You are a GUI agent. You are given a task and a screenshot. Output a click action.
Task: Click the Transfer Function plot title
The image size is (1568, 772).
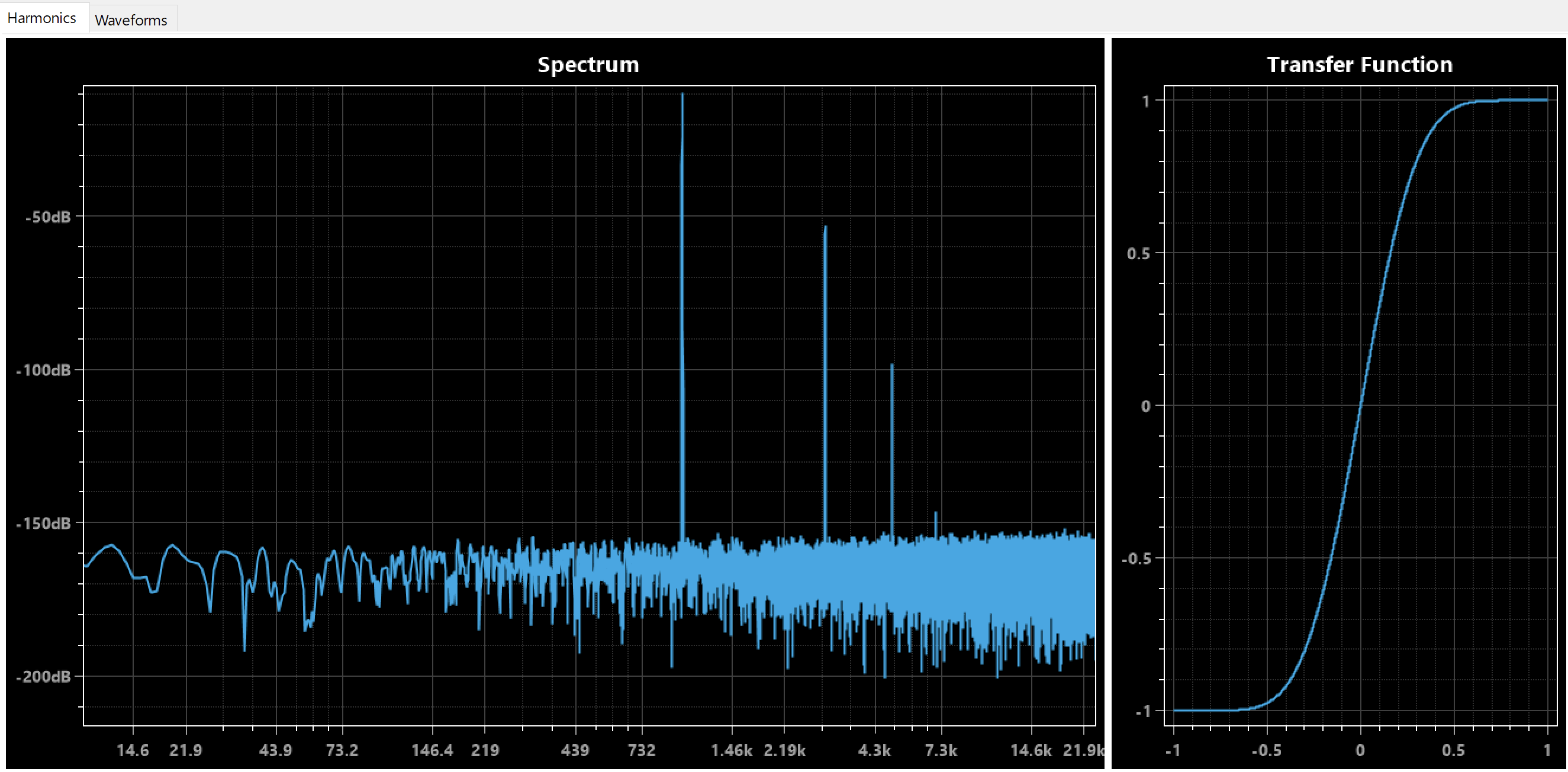(1359, 64)
